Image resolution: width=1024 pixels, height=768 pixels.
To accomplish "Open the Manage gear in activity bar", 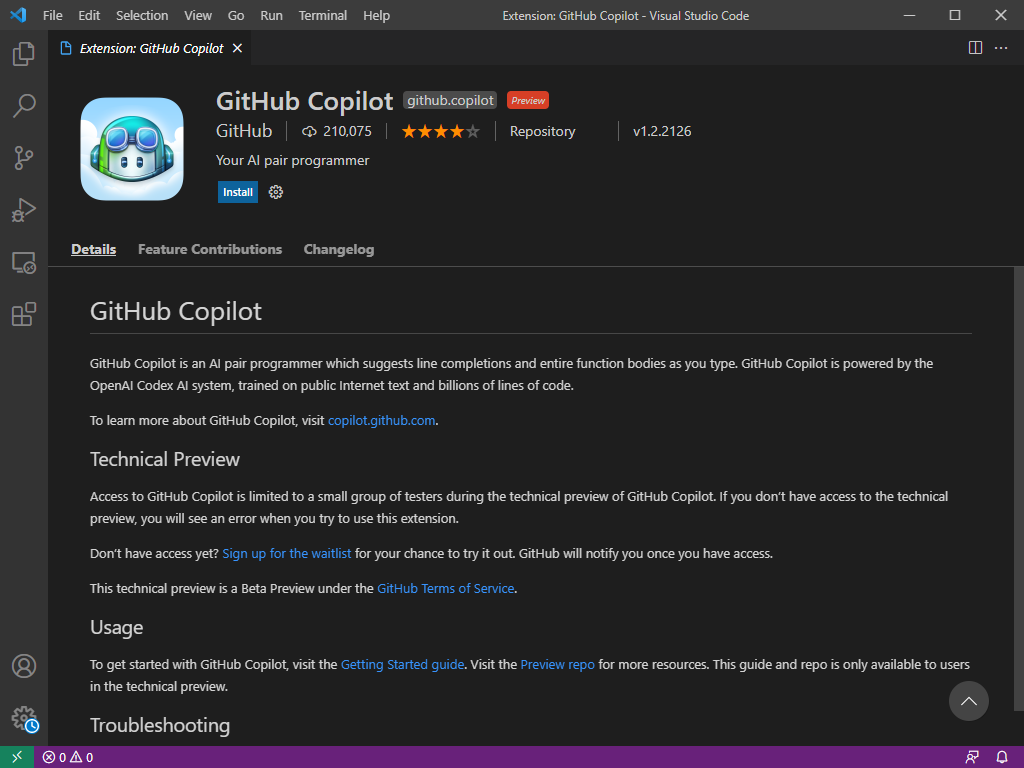I will click(24, 718).
